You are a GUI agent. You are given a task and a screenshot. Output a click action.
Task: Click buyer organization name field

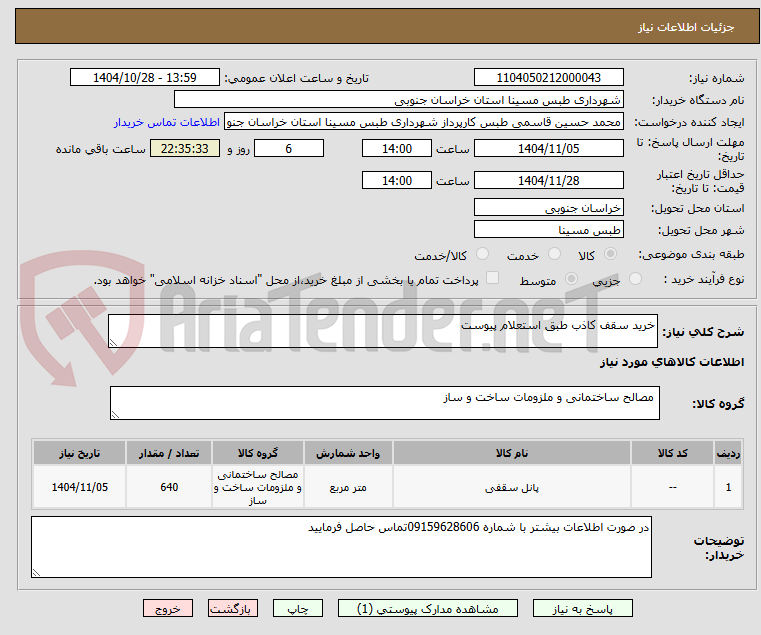coord(399,100)
